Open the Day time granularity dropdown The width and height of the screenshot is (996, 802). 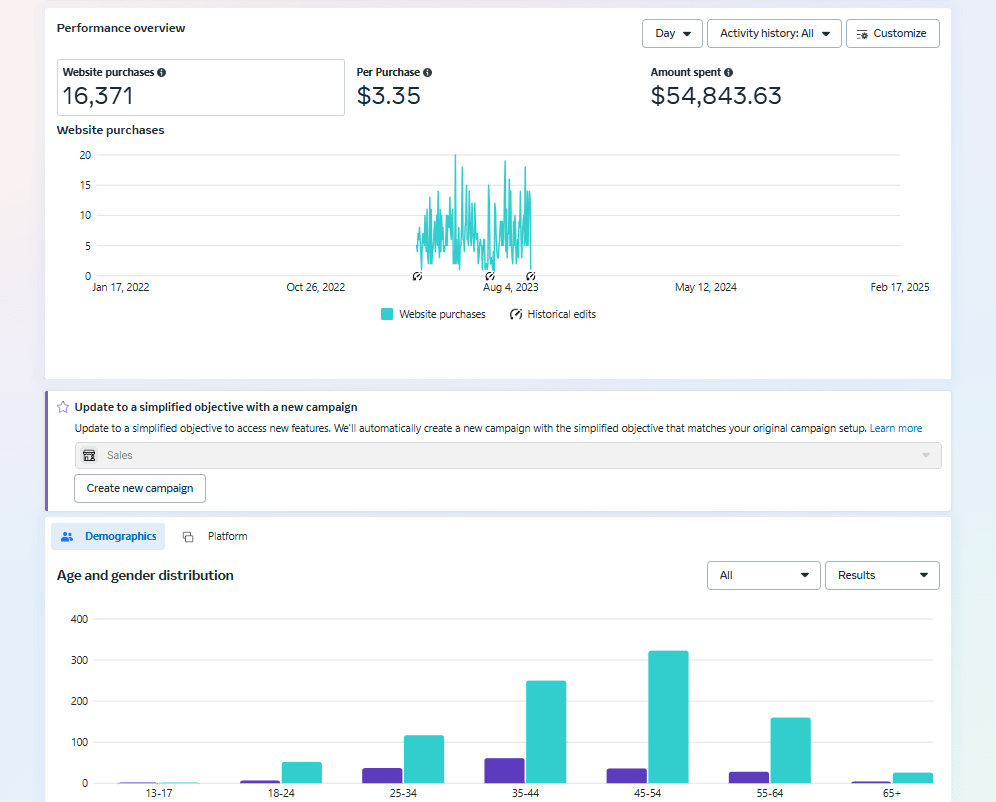click(672, 33)
